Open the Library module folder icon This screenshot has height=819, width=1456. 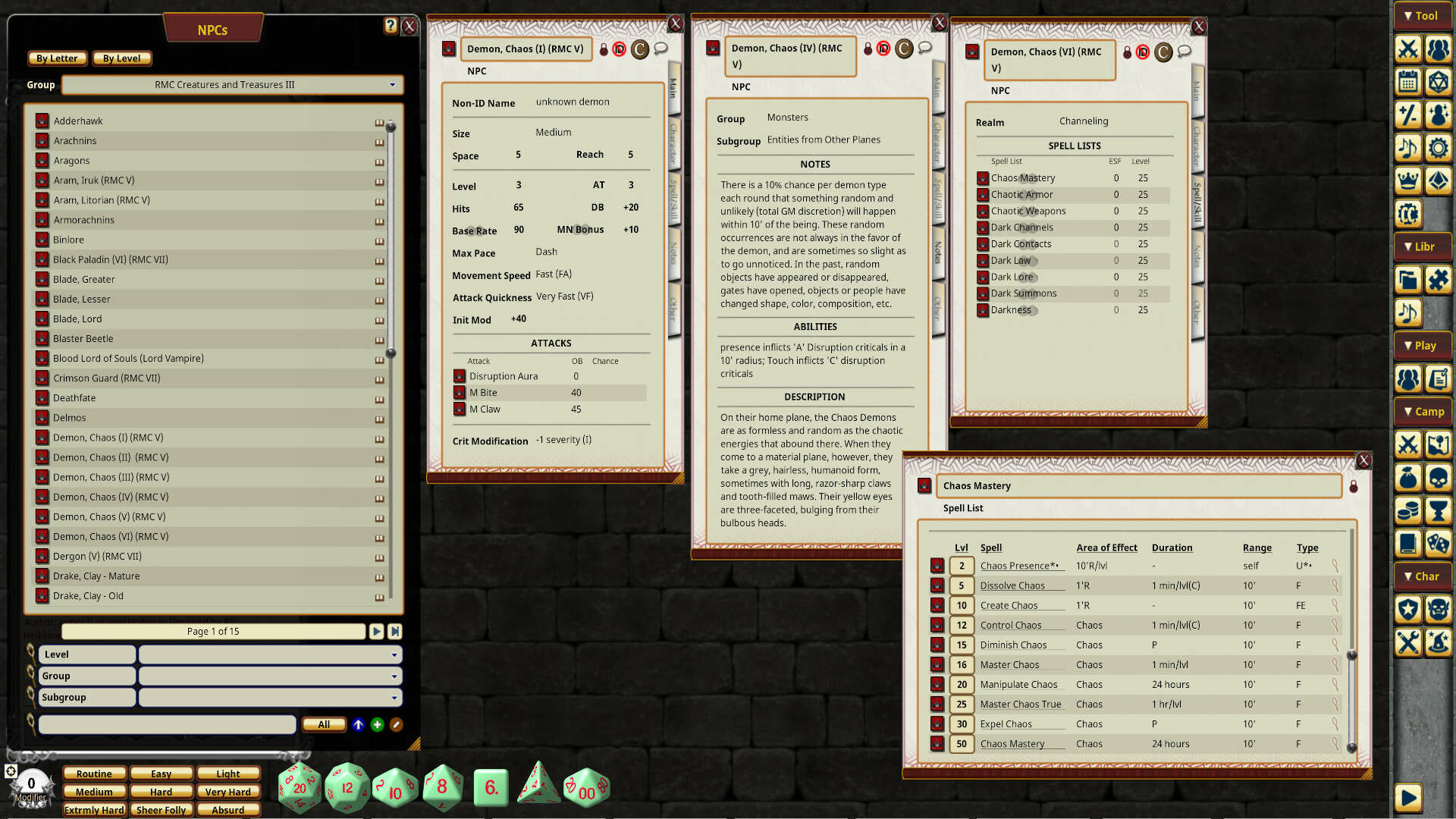(1408, 279)
